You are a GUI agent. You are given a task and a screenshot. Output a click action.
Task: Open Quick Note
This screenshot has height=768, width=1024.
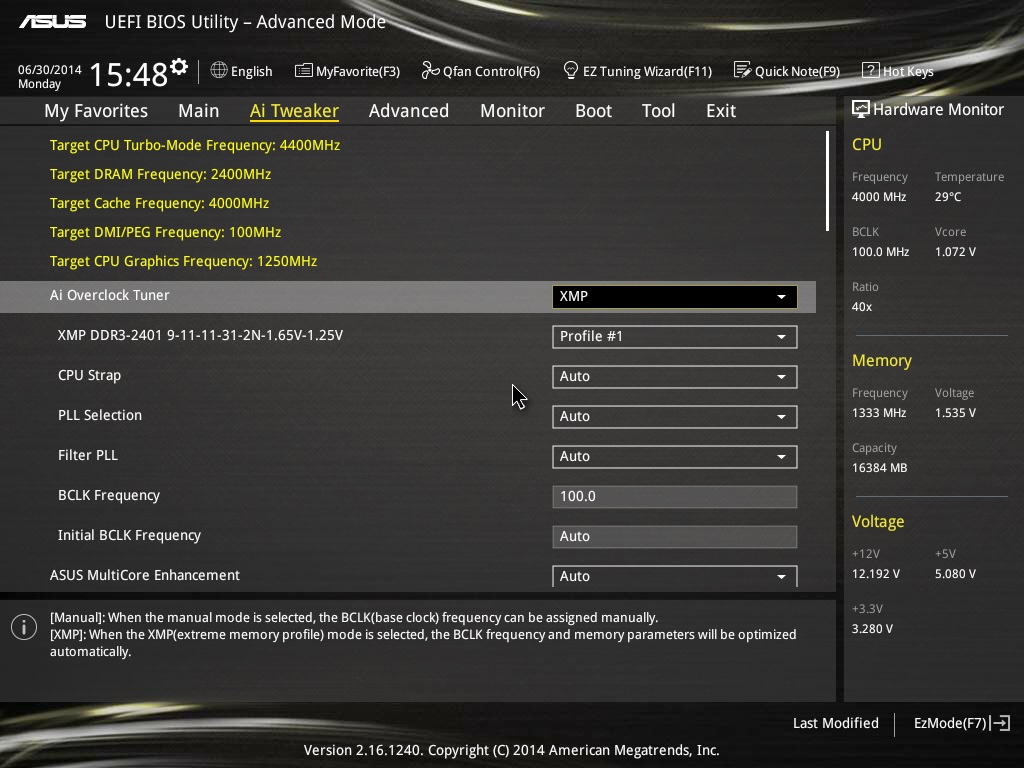[x=787, y=70]
